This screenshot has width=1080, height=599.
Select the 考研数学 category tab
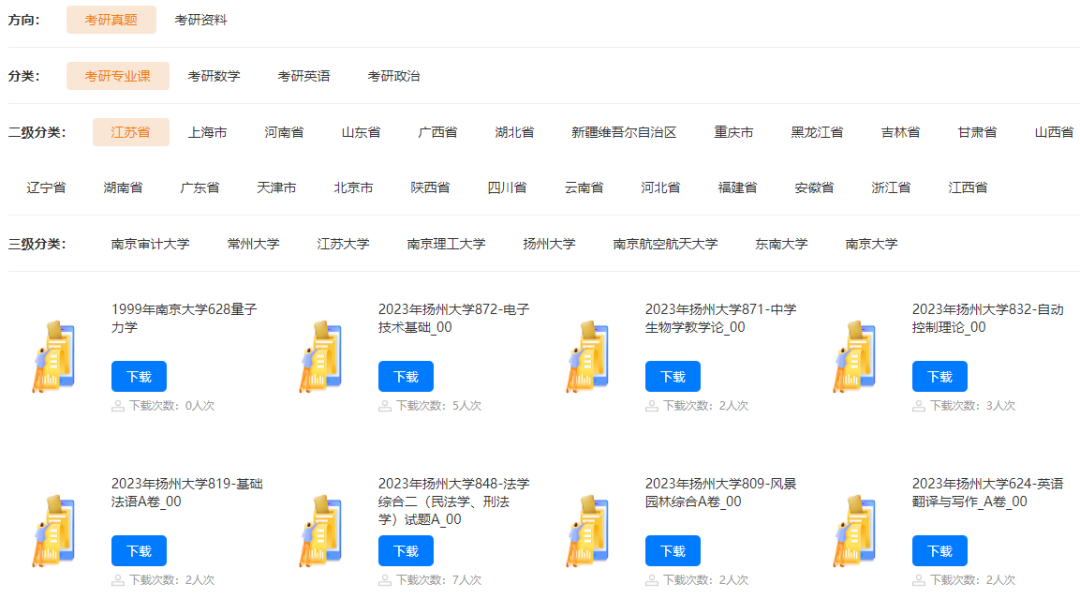click(x=213, y=76)
